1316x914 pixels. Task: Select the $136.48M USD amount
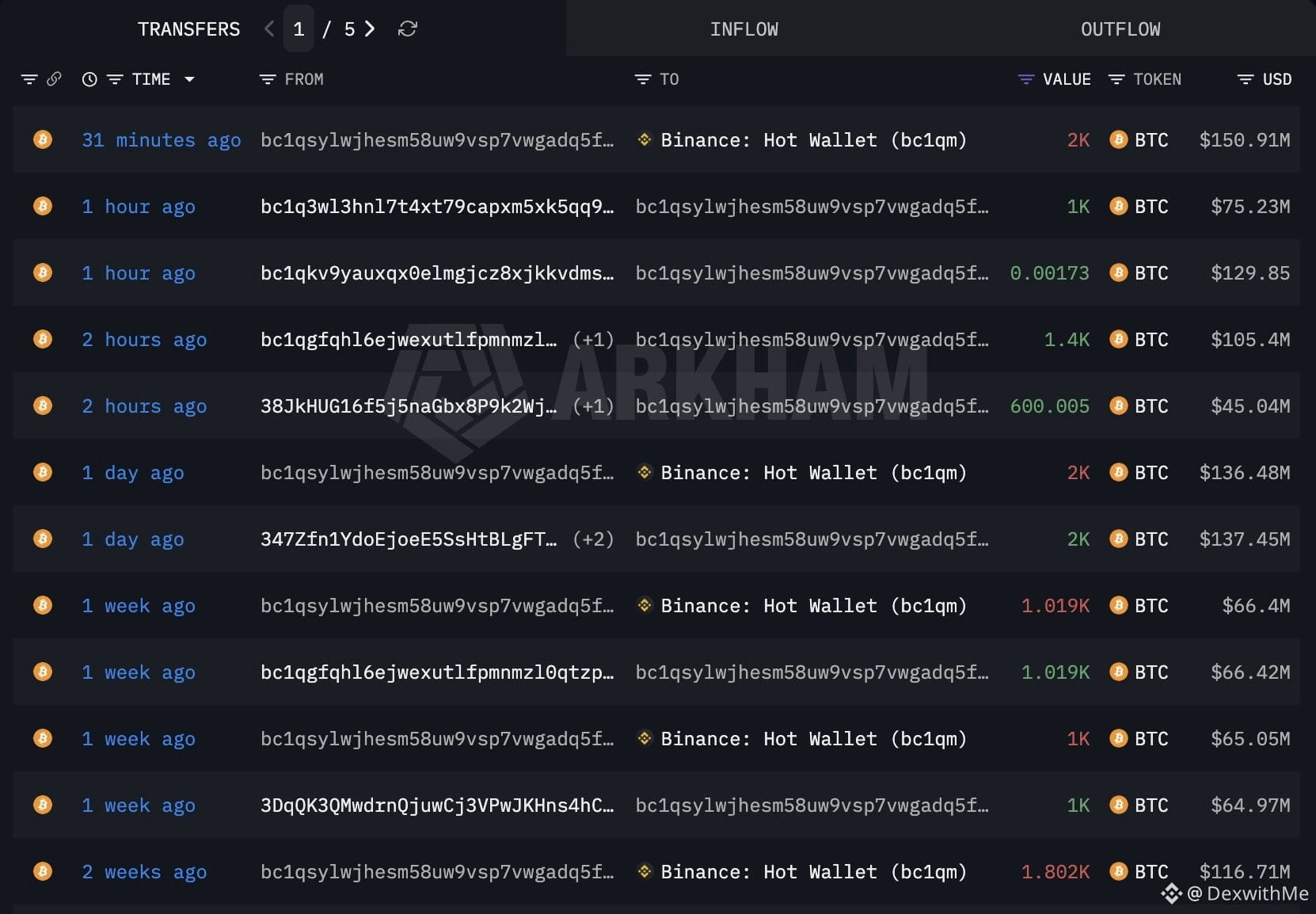(1245, 473)
